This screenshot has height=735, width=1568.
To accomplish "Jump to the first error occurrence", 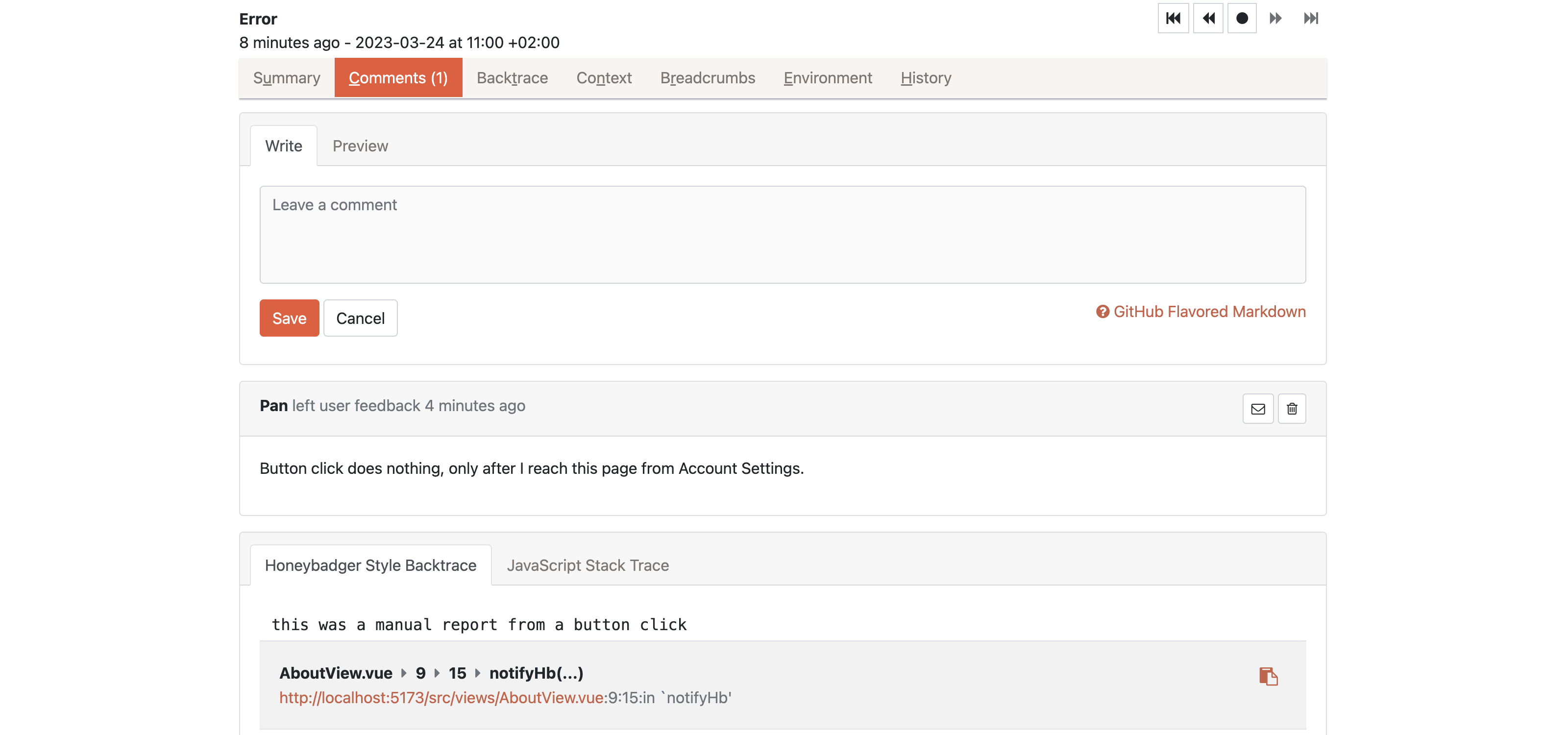I will point(1173,18).
